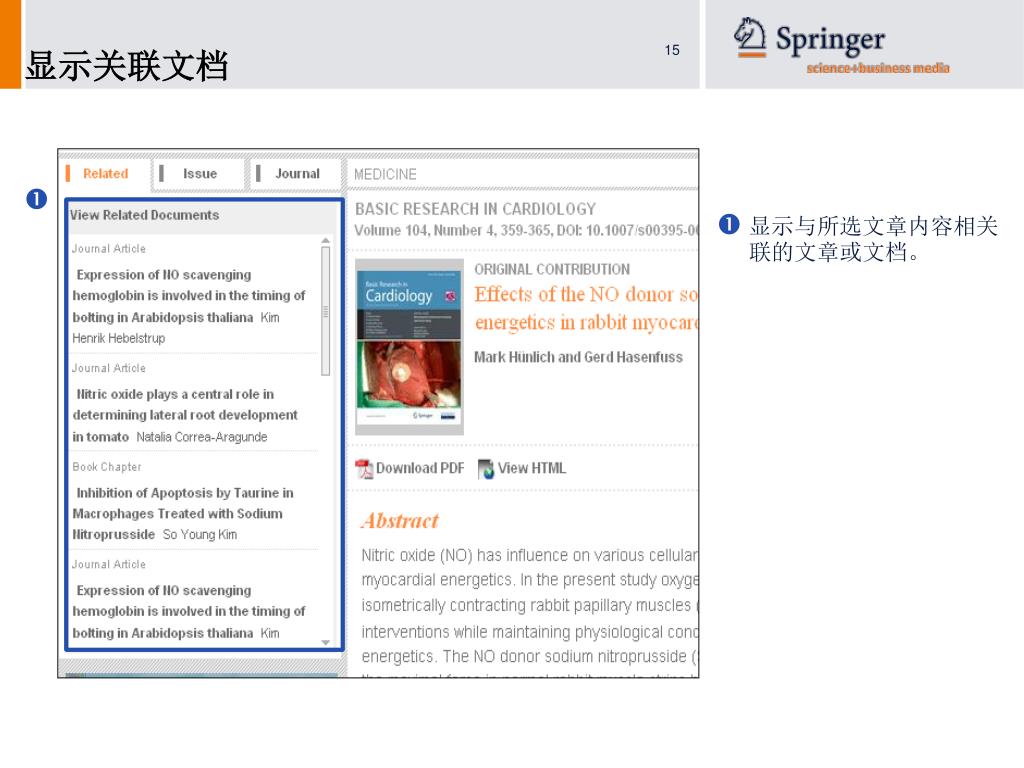This screenshot has width=1024, height=768.
Task: Click the HTML page icon beside View HTML
Action: (x=486, y=468)
